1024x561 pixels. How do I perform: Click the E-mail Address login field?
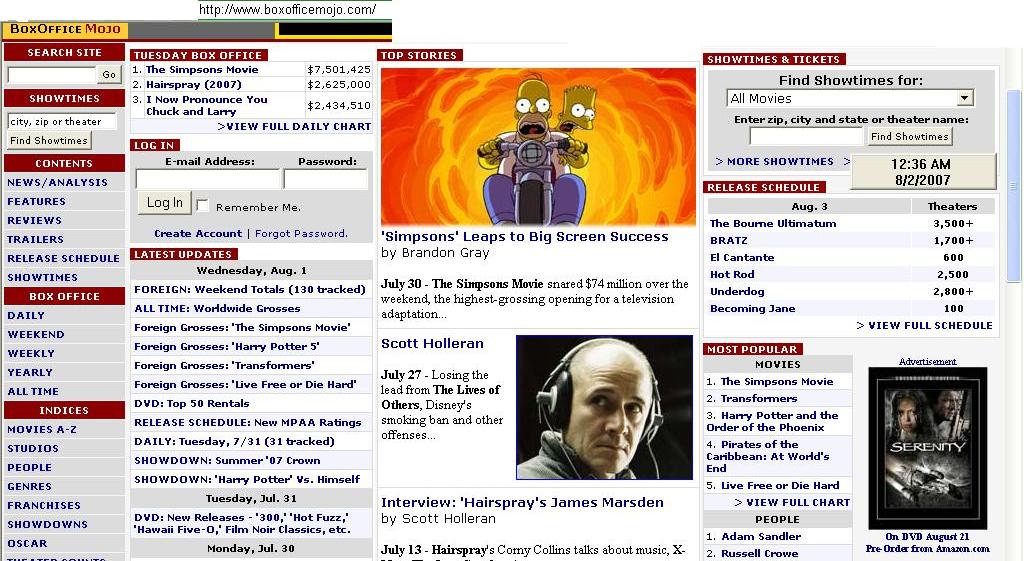click(208, 179)
